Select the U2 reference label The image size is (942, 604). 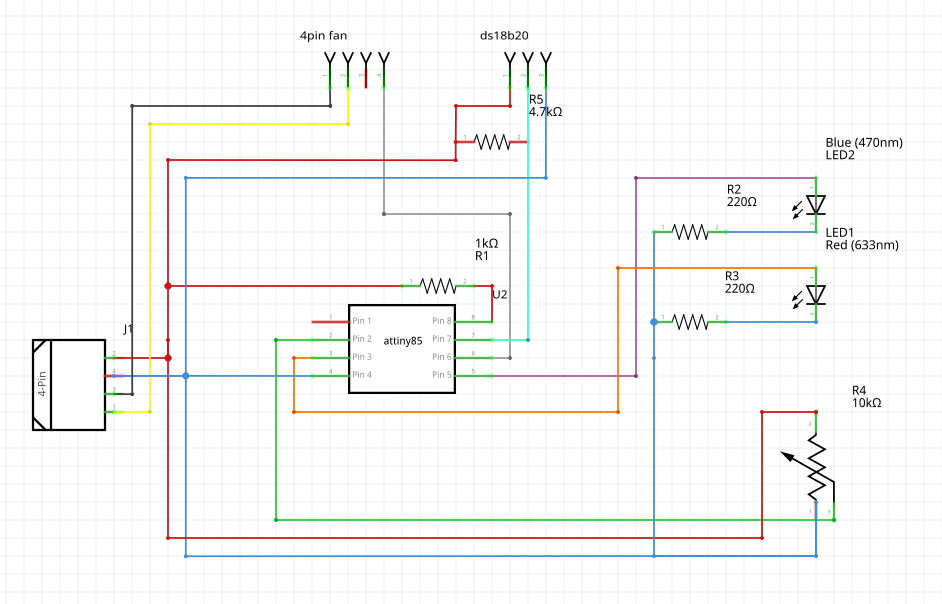[x=500, y=295]
